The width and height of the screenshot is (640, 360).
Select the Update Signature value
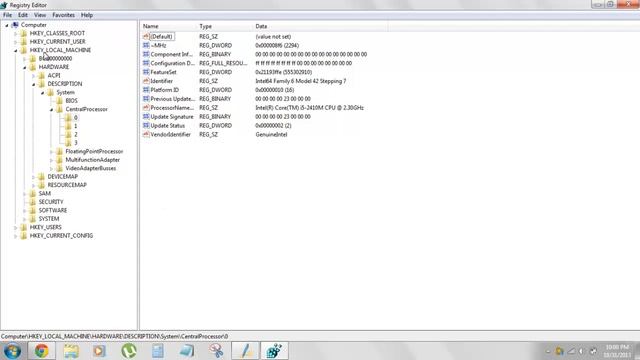point(172,117)
